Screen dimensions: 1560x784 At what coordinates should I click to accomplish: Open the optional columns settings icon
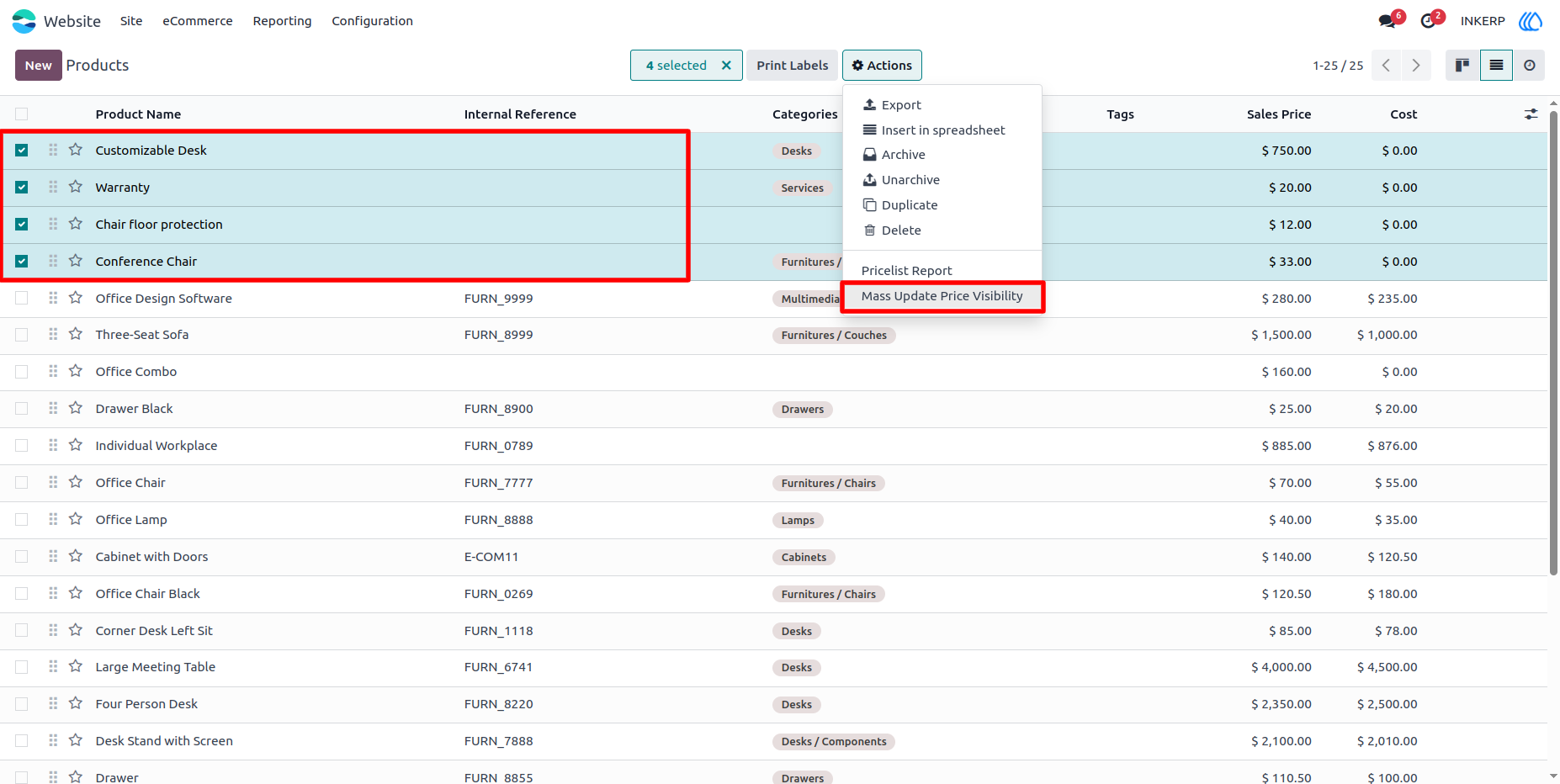tap(1531, 114)
